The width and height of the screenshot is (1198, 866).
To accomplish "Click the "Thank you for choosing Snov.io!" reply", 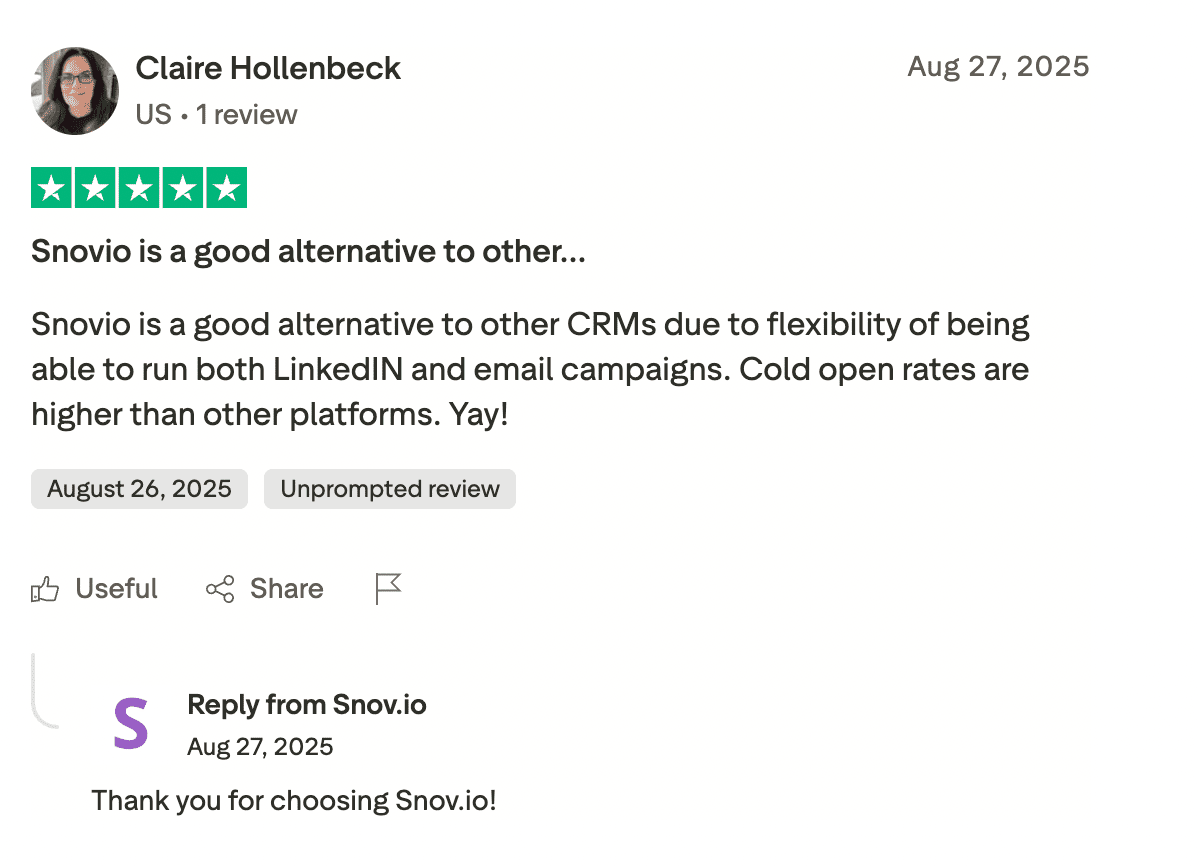I will point(294,801).
